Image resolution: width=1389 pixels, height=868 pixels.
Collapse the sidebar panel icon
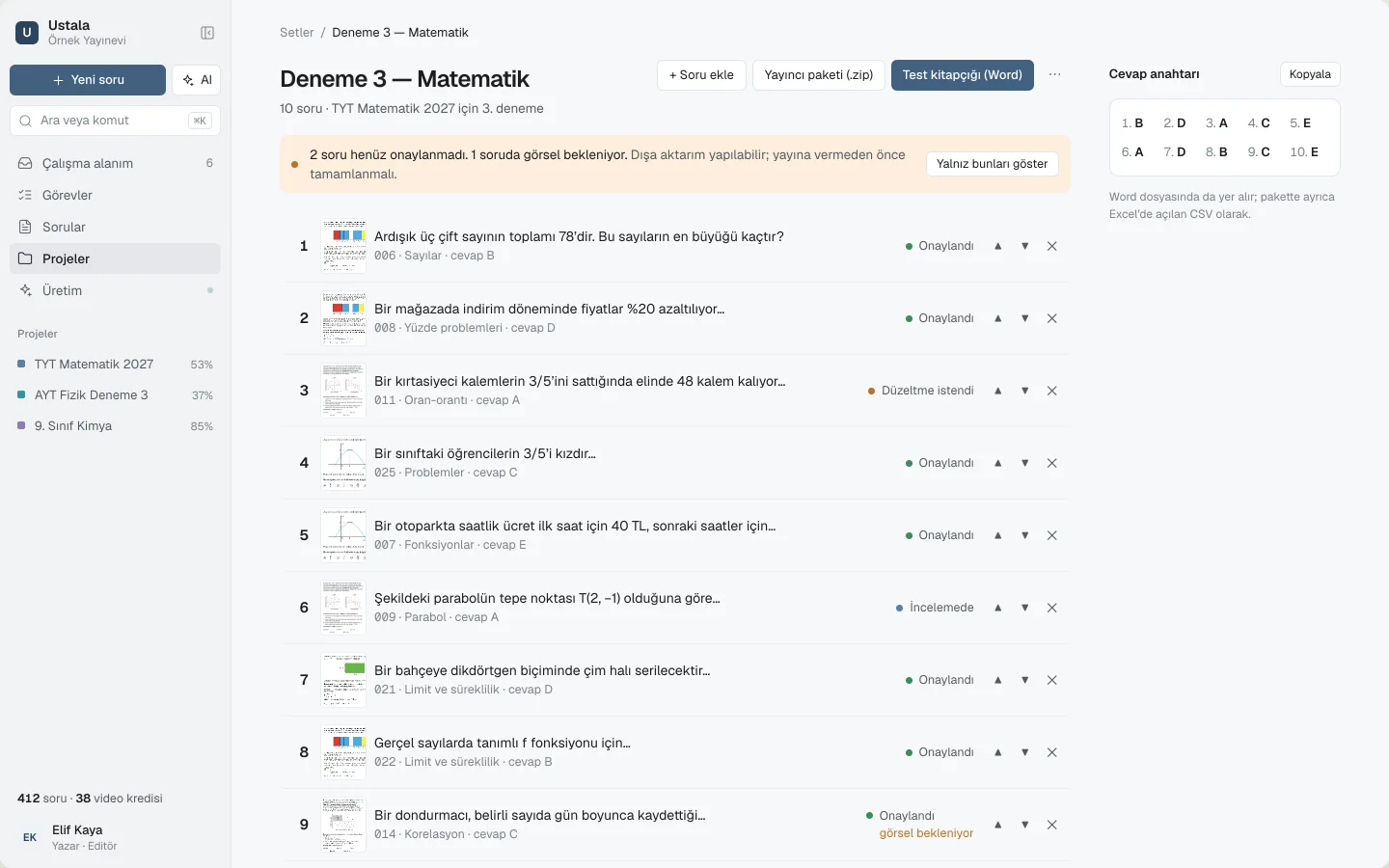coord(207,33)
